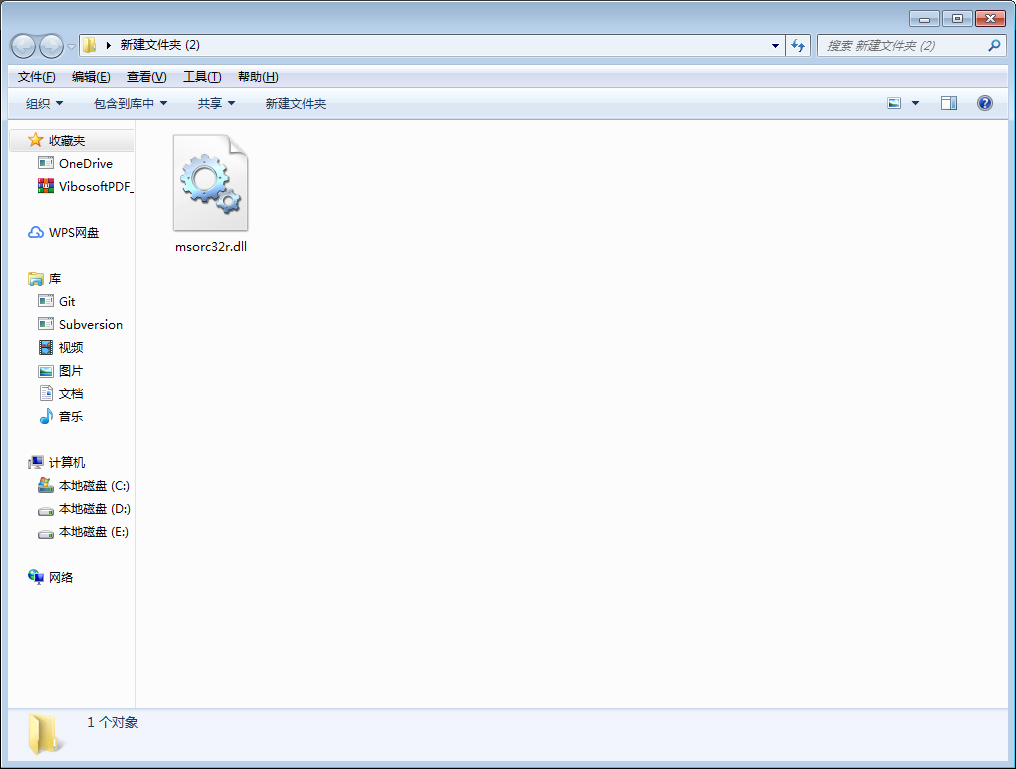Select the msorc32r.dll file icon
This screenshot has width=1016, height=769.
tap(210, 184)
